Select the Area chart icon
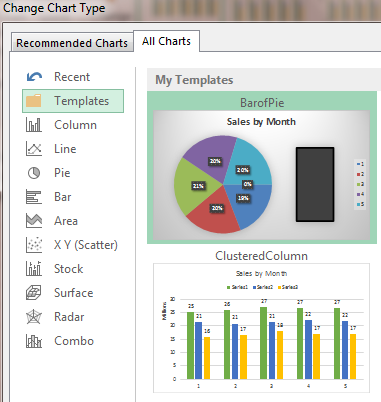 click(34, 221)
